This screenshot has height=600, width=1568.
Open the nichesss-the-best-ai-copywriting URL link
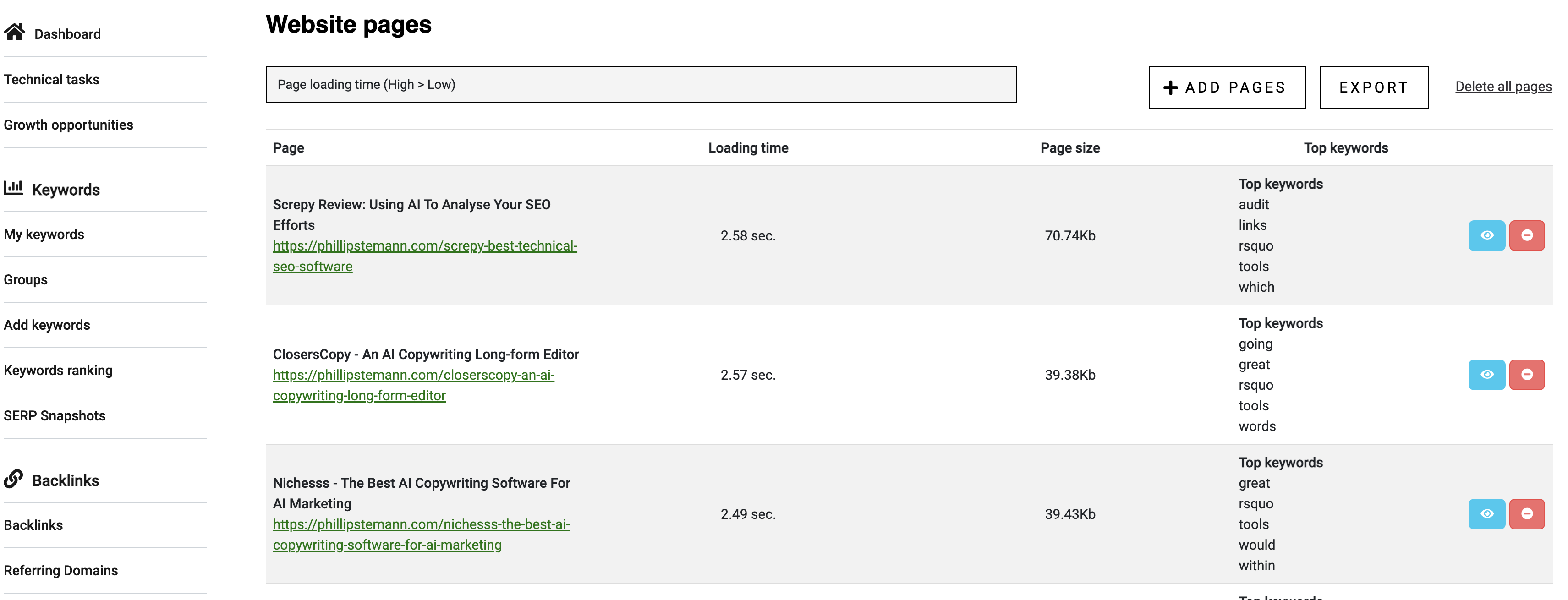(x=421, y=535)
